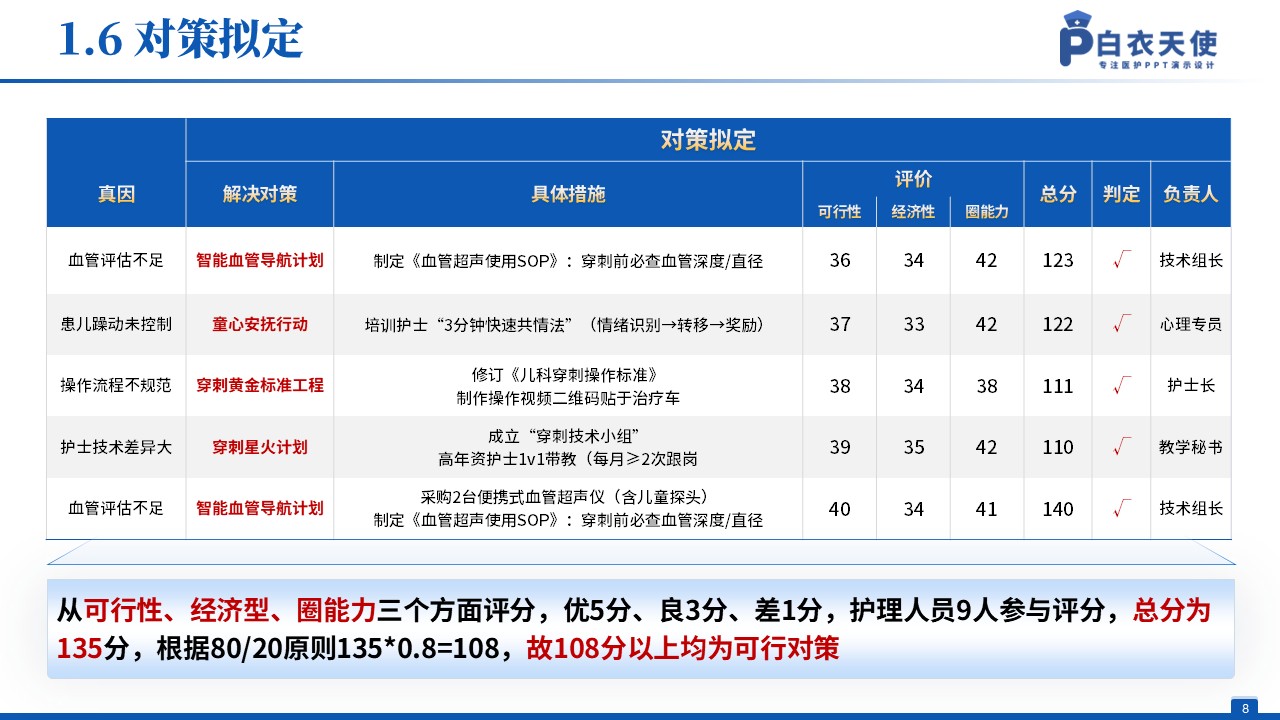This screenshot has width=1280, height=720.
Task: Select the 教学秘书 owner cell
Action: 1191,447
